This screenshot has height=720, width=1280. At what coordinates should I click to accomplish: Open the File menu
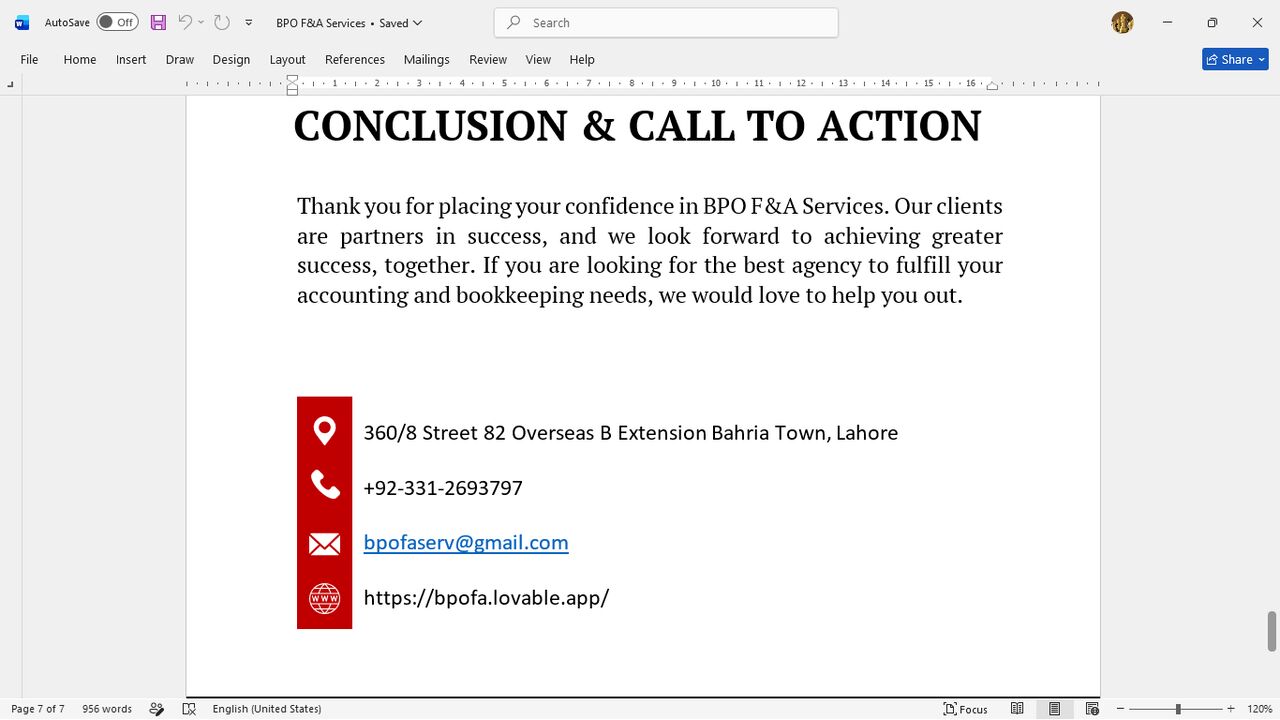30,60
